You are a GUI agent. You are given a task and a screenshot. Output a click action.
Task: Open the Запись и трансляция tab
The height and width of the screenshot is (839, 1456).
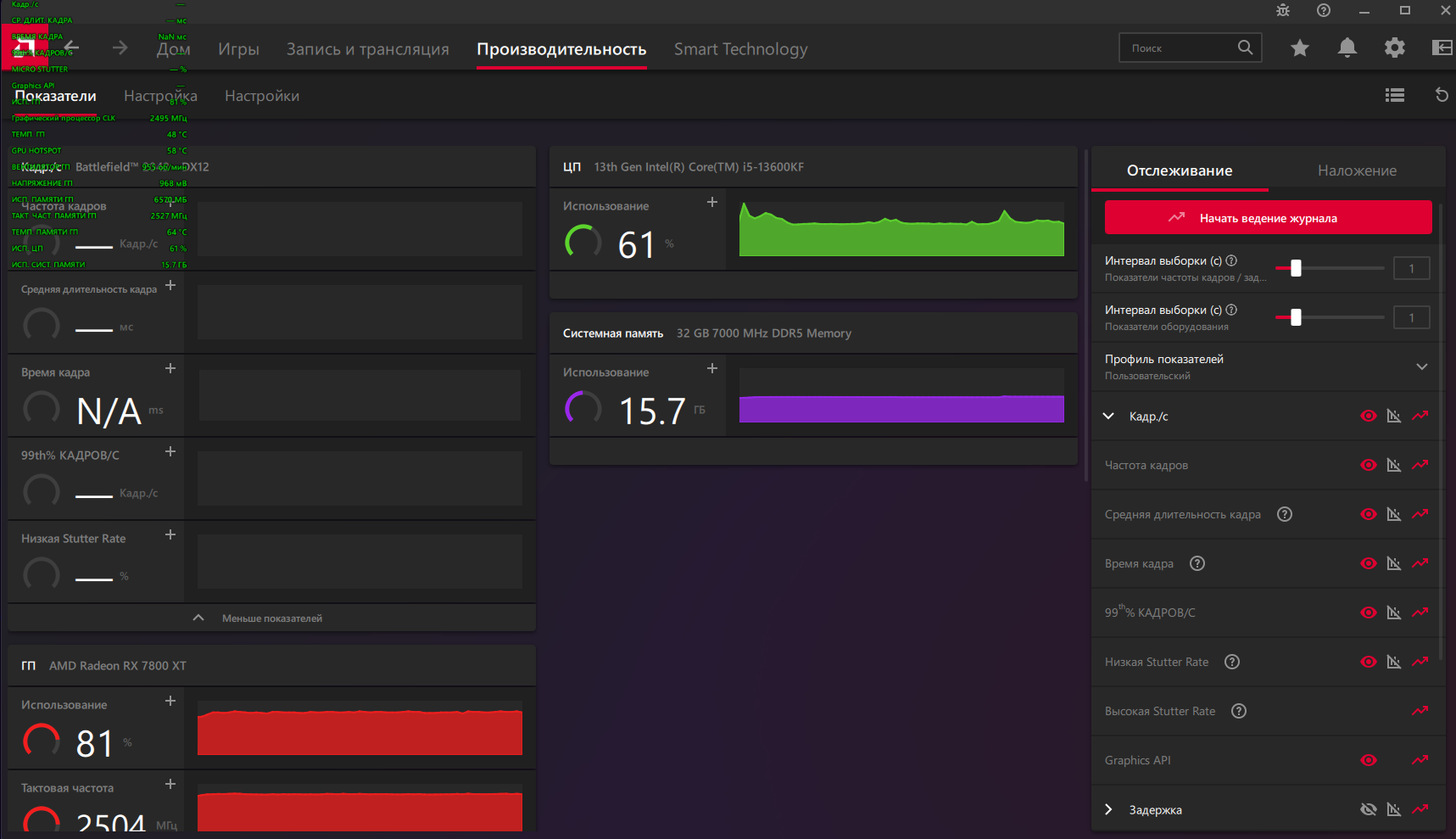tap(367, 49)
